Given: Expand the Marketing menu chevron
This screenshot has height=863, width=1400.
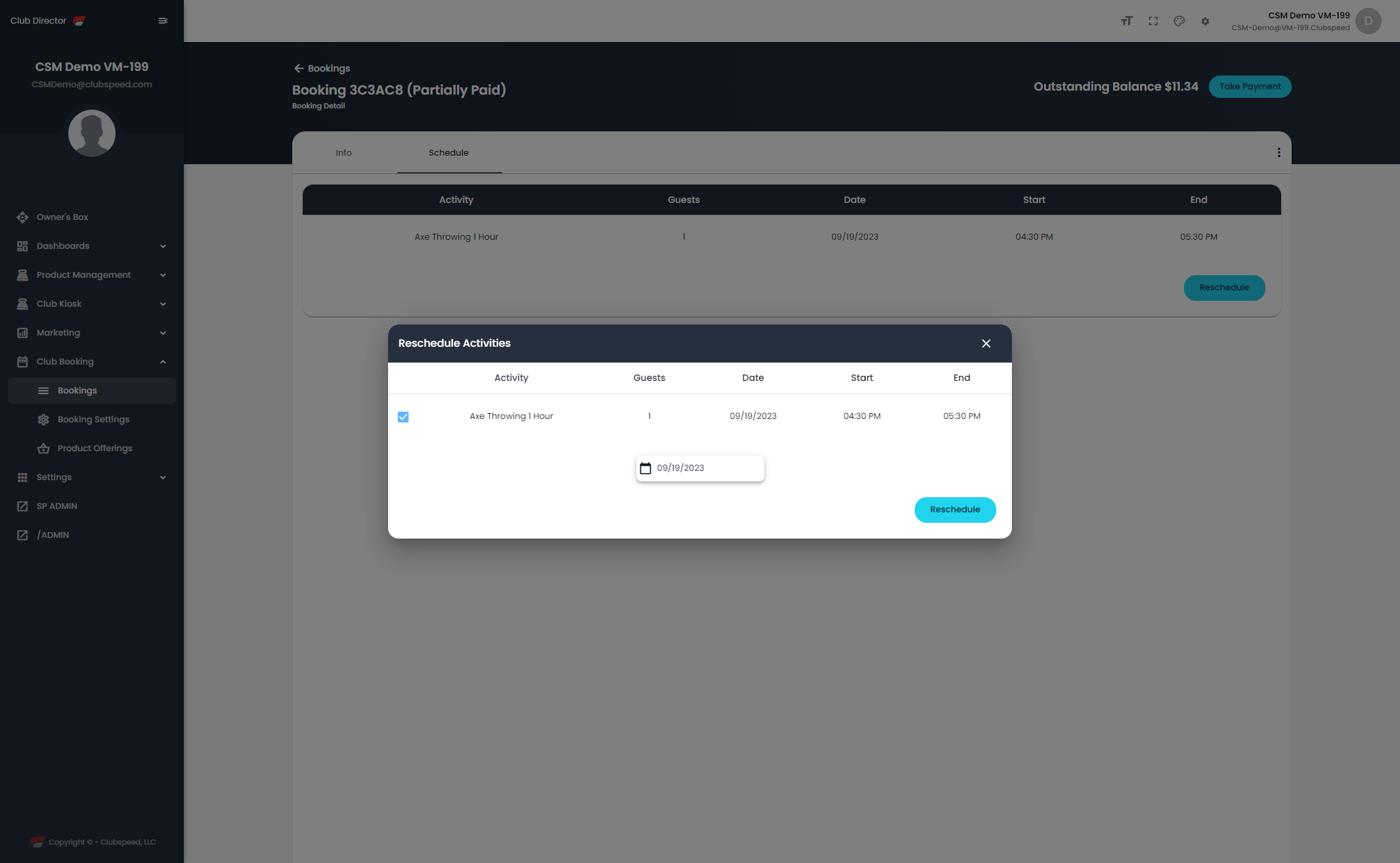Looking at the screenshot, I should coord(163,333).
